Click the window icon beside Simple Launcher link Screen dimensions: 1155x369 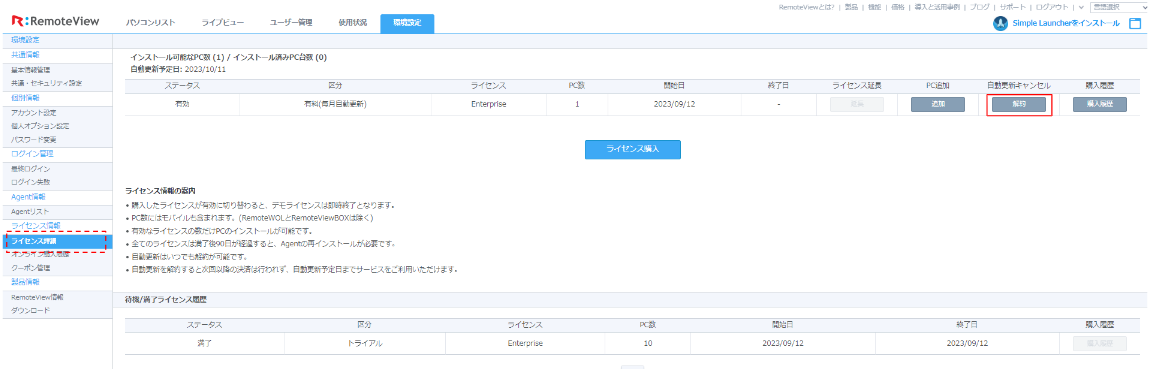[x=1135, y=24]
